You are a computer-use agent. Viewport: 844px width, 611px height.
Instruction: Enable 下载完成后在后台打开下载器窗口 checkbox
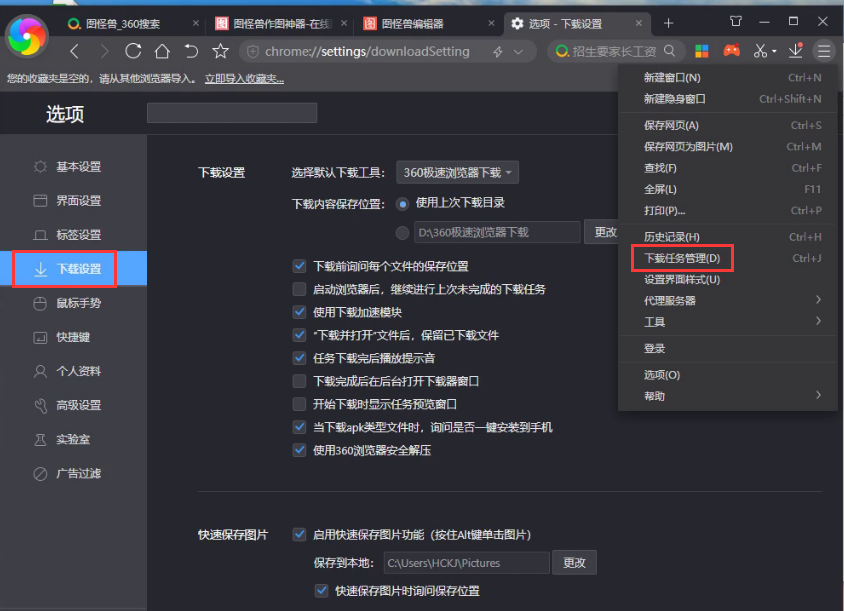point(299,381)
